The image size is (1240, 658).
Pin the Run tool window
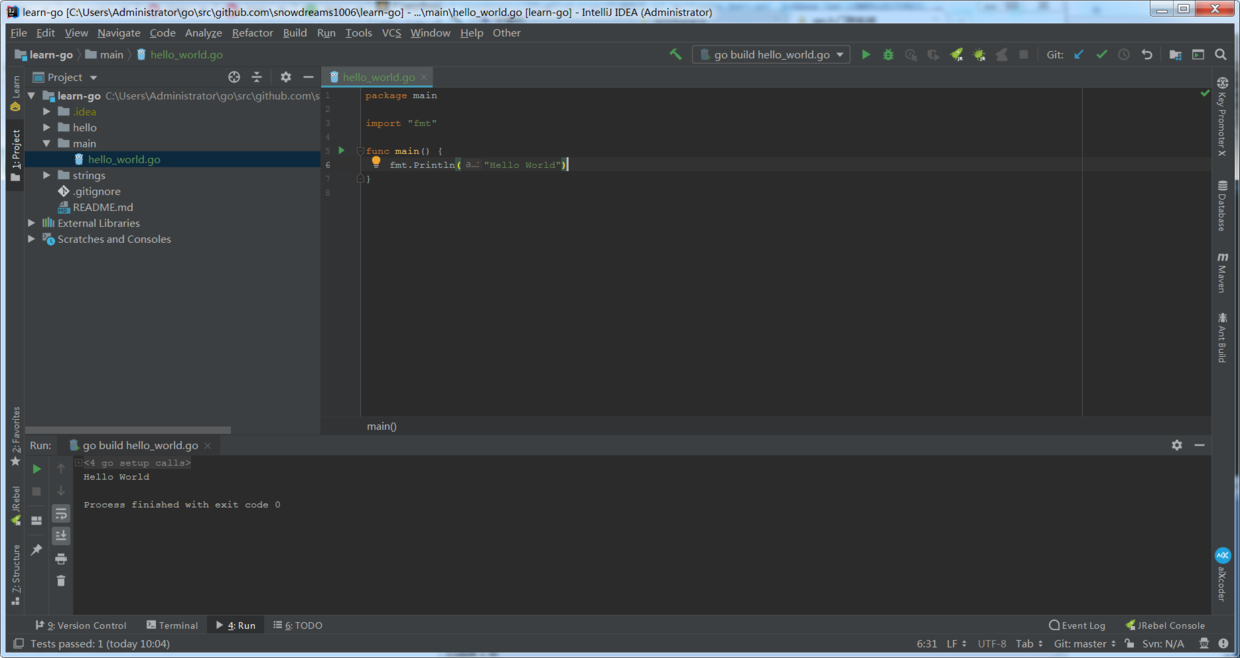tap(36, 548)
